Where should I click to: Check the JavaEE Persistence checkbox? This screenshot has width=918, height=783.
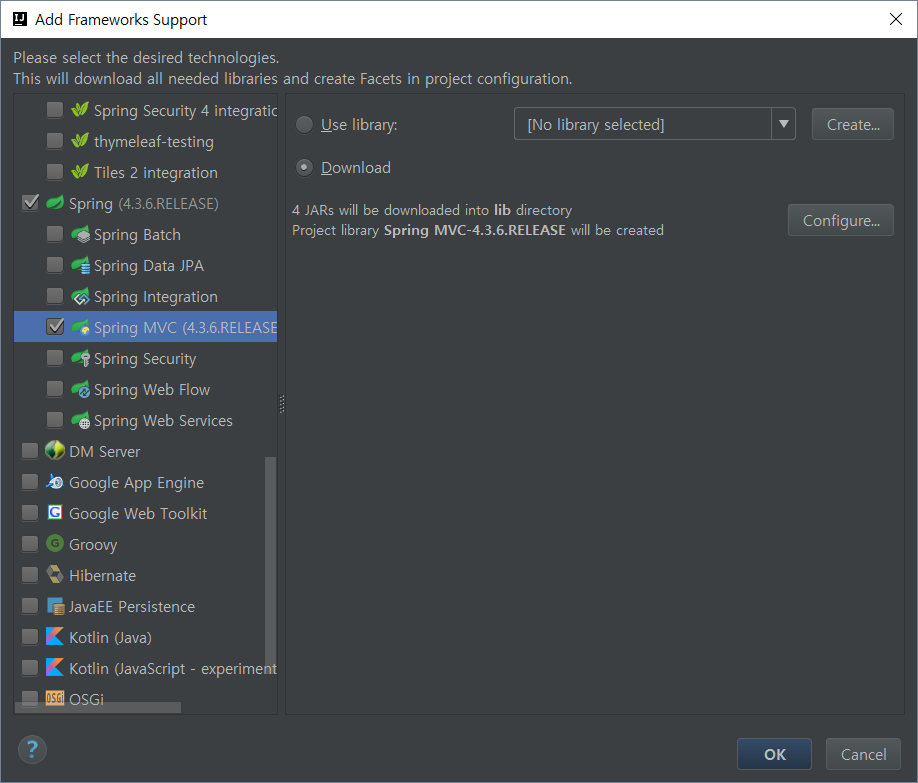pos(30,606)
